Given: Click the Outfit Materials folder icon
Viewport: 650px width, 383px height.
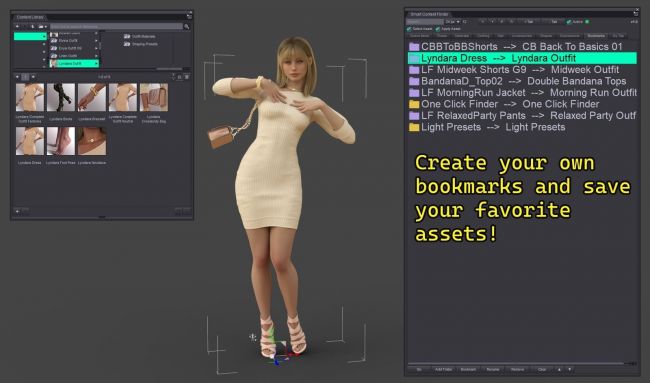Looking at the screenshot, I should click(x=127, y=36).
